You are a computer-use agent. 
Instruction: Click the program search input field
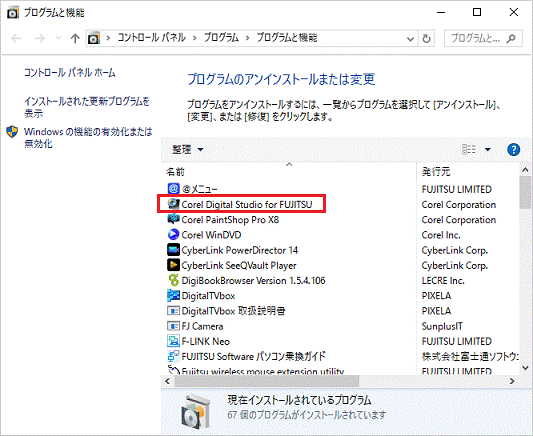click(483, 38)
